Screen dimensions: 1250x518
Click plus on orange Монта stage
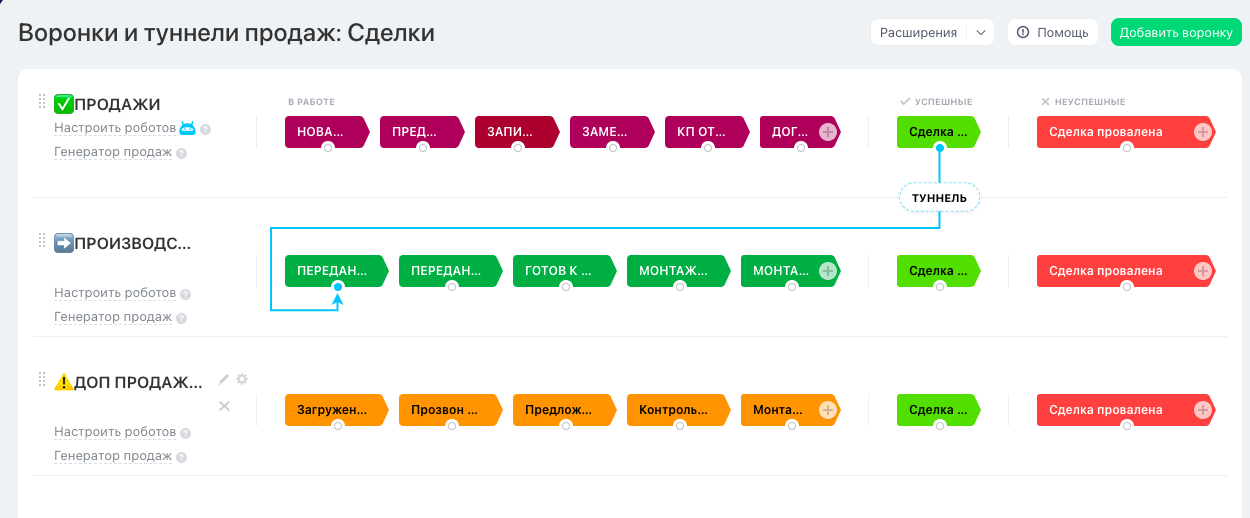click(x=828, y=410)
